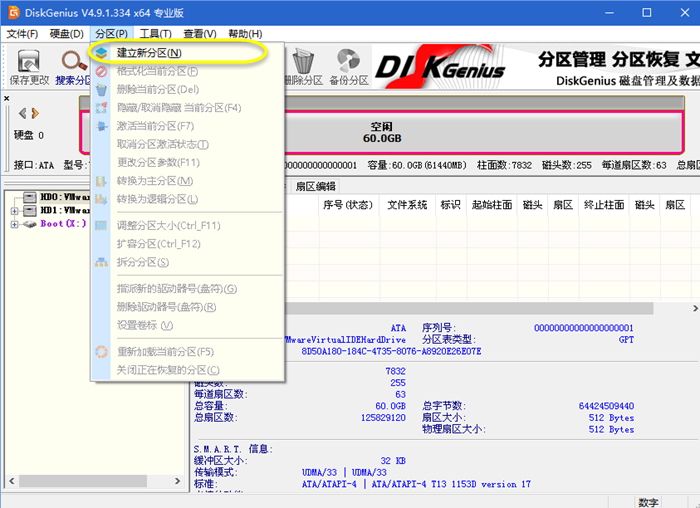Click the 格式化当前分区(F) menu entry

coord(187,71)
